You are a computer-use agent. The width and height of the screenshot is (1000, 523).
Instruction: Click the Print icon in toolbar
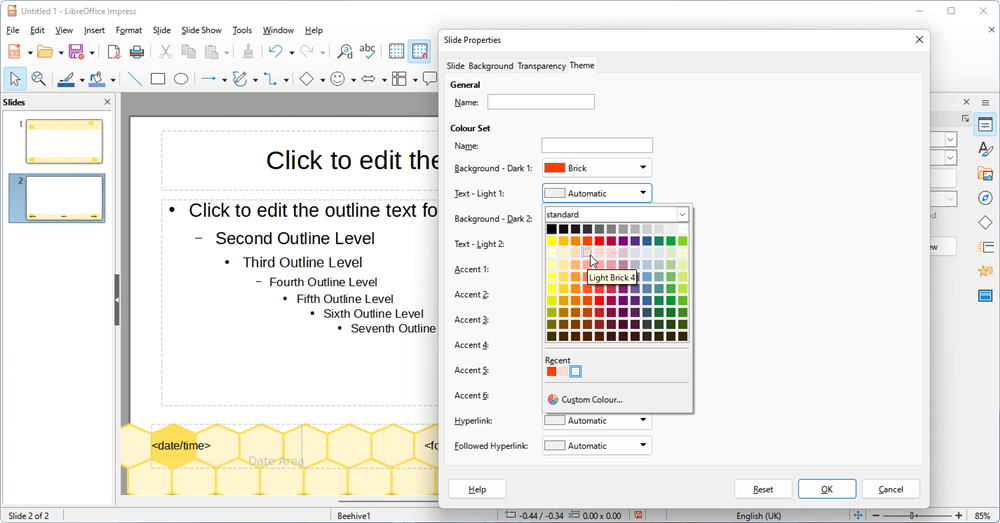pyautogui.click(x=137, y=52)
